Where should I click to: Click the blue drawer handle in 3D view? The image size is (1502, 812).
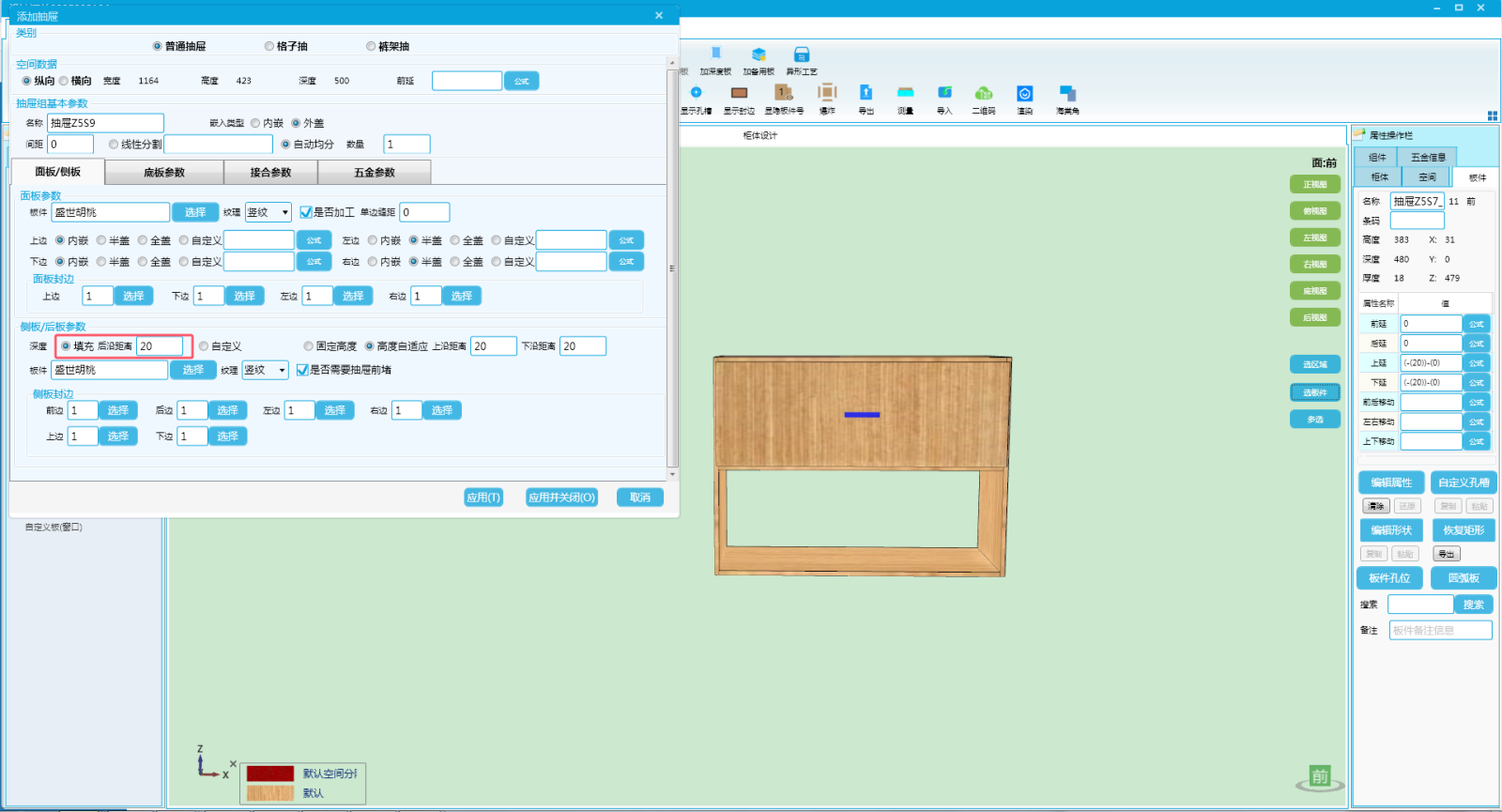(862, 414)
